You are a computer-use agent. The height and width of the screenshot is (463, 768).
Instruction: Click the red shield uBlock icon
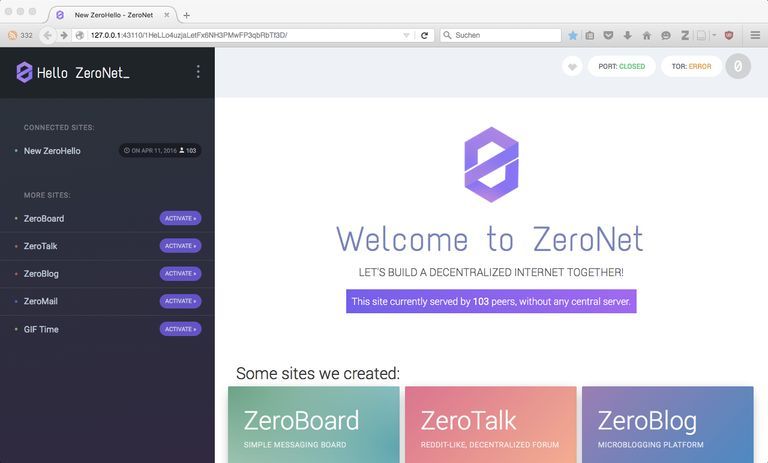click(x=729, y=35)
